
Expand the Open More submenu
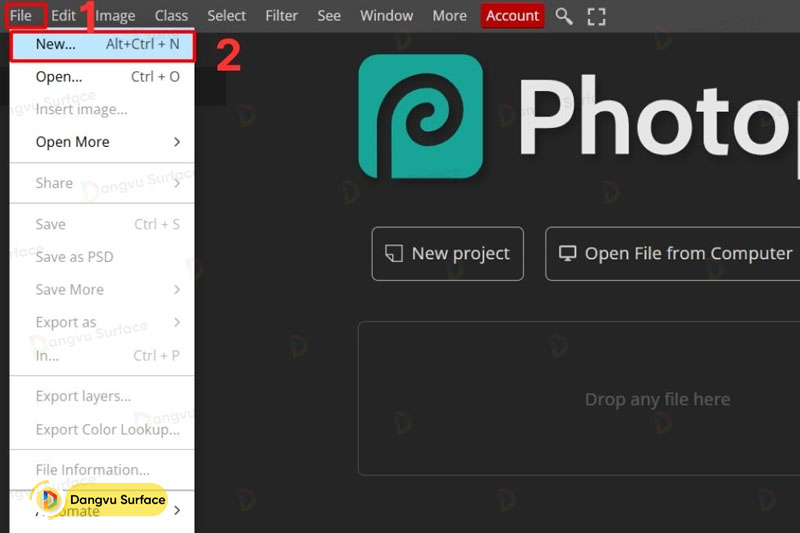pyautogui.click(x=102, y=142)
